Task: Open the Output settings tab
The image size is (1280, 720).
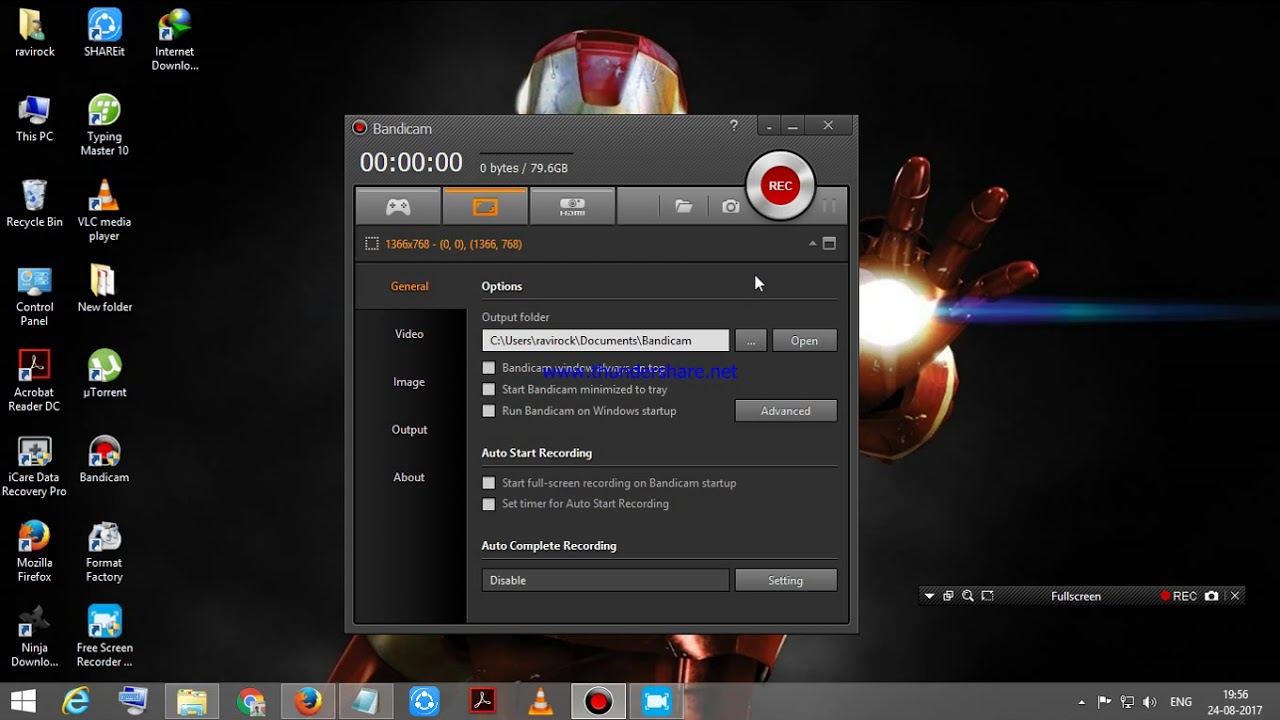Action: 409,430
